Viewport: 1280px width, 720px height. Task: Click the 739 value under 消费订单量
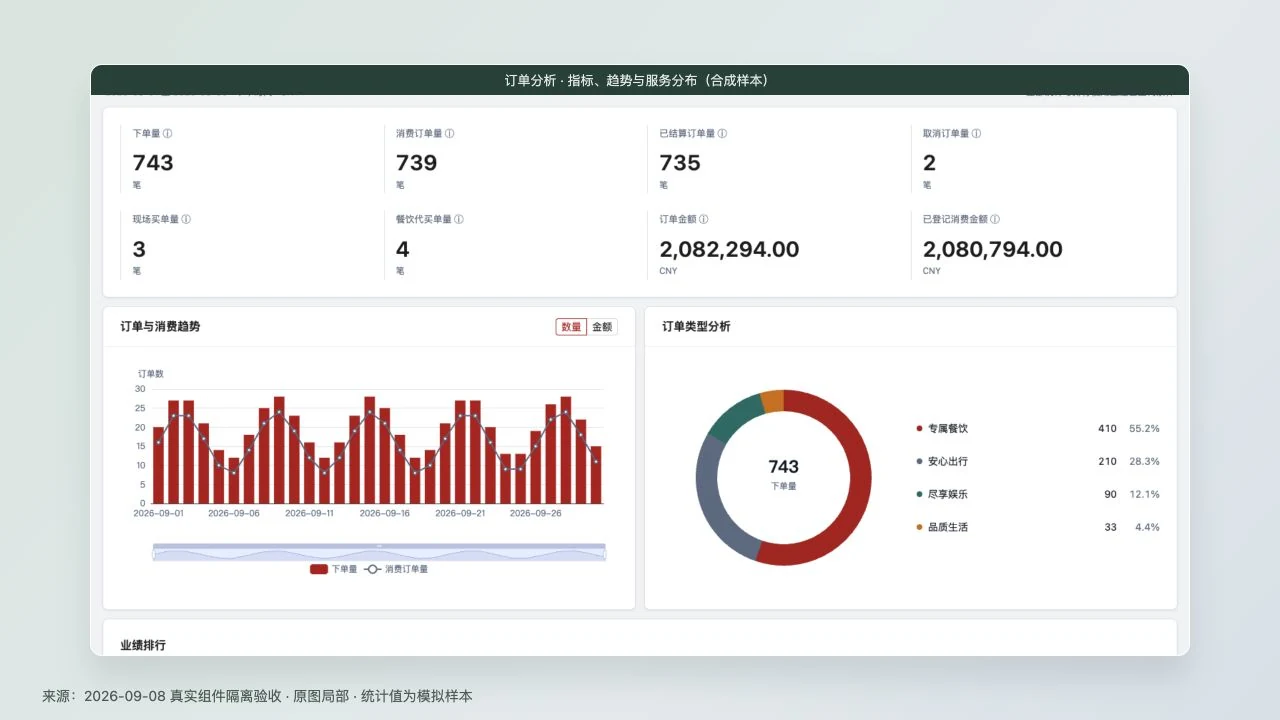point(417,163)
